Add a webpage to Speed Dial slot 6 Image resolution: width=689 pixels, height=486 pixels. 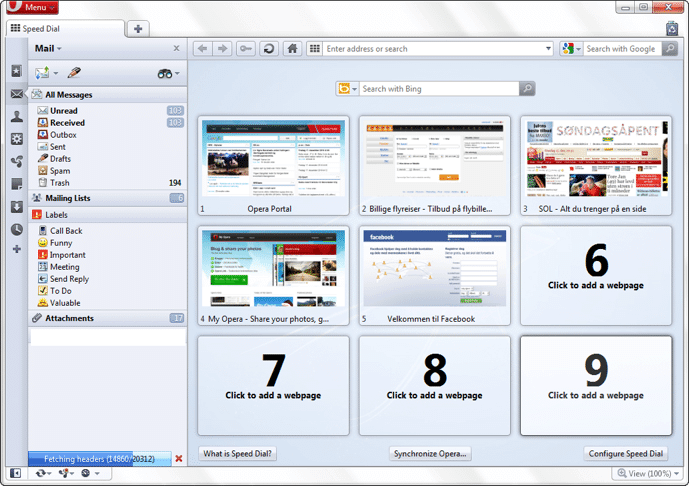coord(596,276)
